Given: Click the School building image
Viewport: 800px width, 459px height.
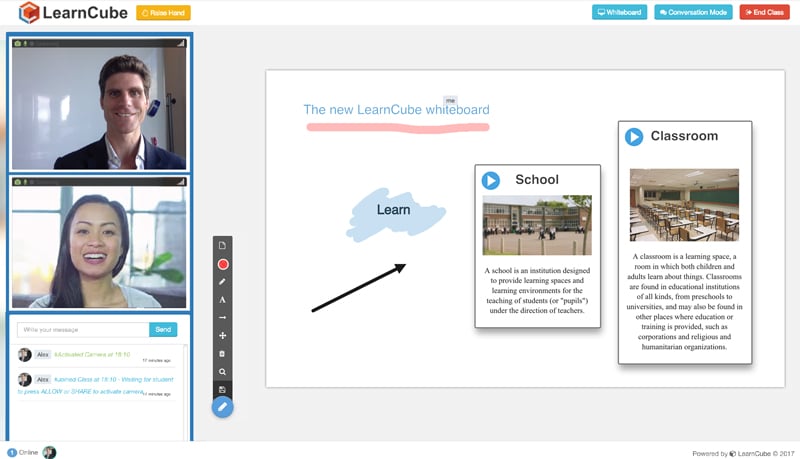Looking at the screenshot, I should 537,225.
